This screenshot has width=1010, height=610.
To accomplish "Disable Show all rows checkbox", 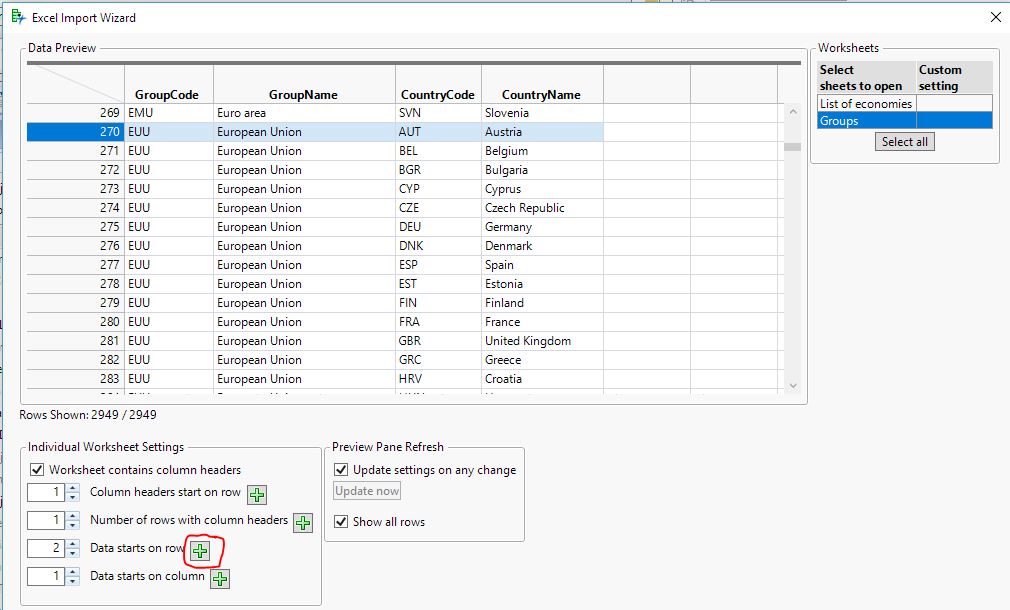I will pos(341,522).
